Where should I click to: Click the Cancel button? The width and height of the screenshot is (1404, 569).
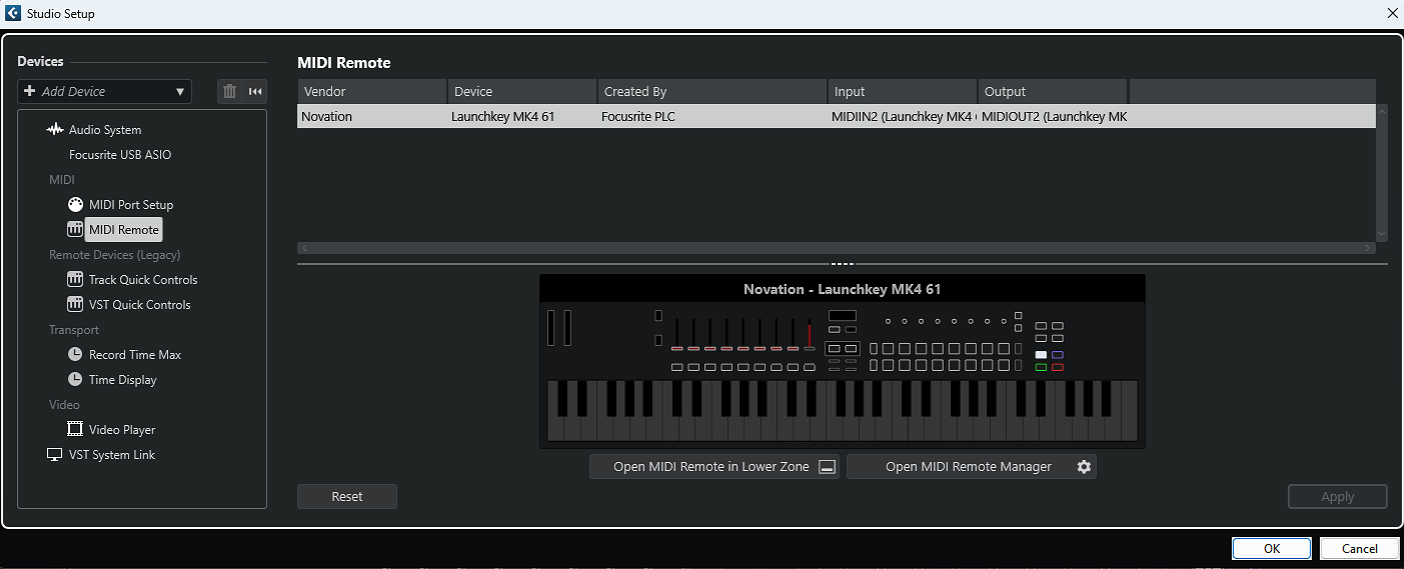point(1359,548)
